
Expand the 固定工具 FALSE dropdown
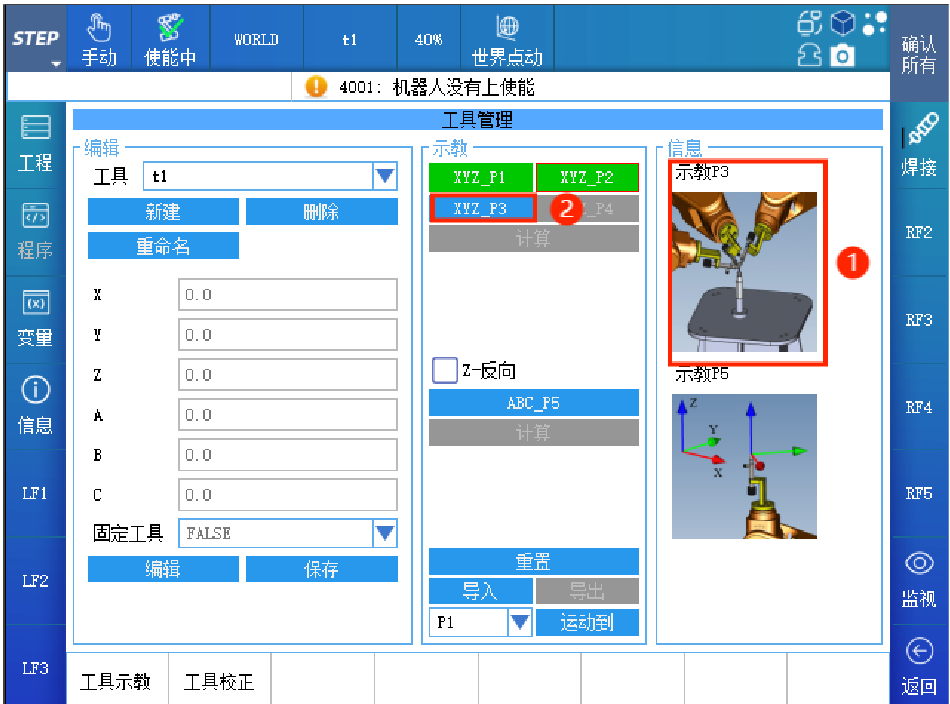[385, 534]
